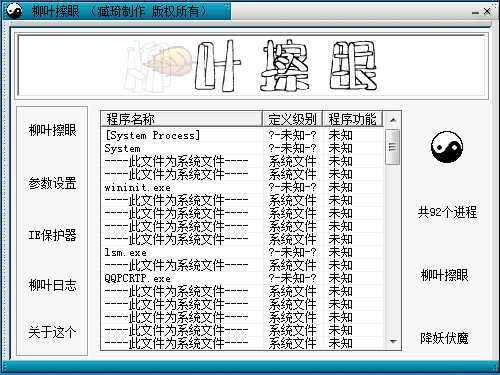Open 关于这个 about page
500x375 pixels.
pyautogui.click(x=52, y=332)
